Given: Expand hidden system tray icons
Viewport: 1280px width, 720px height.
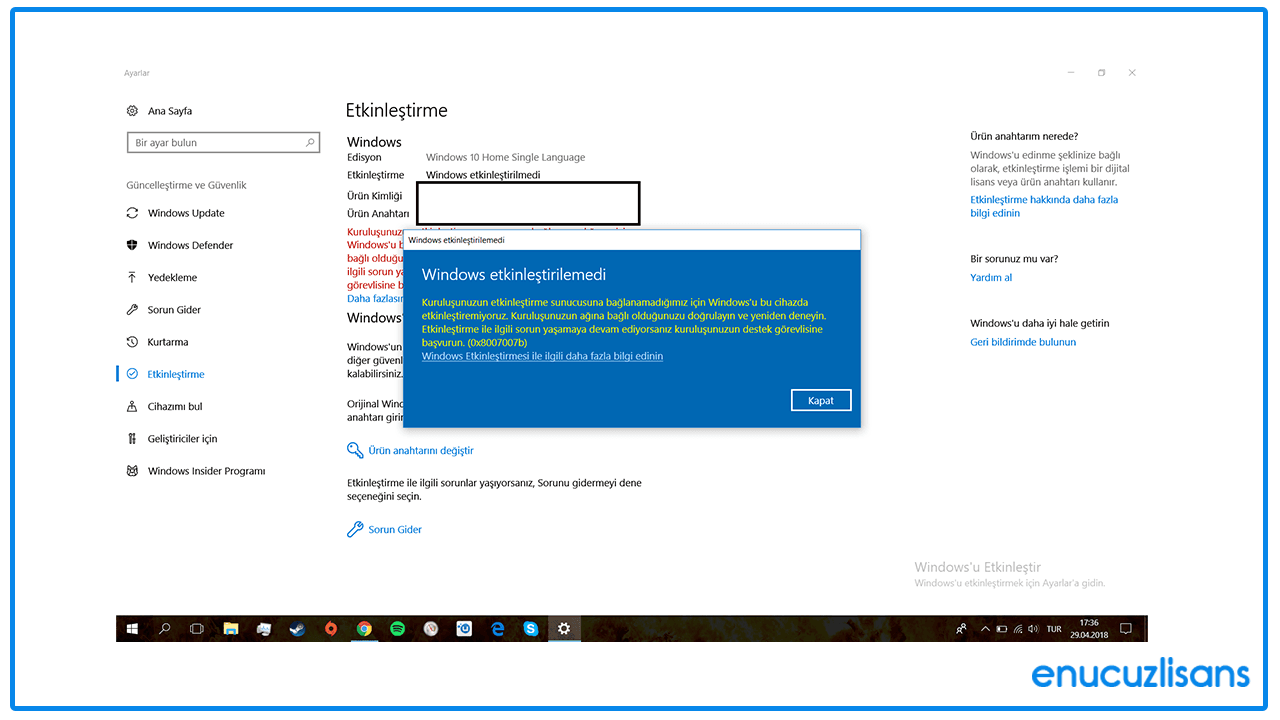Looking at the screenshot, I should [x=985, y=628].
